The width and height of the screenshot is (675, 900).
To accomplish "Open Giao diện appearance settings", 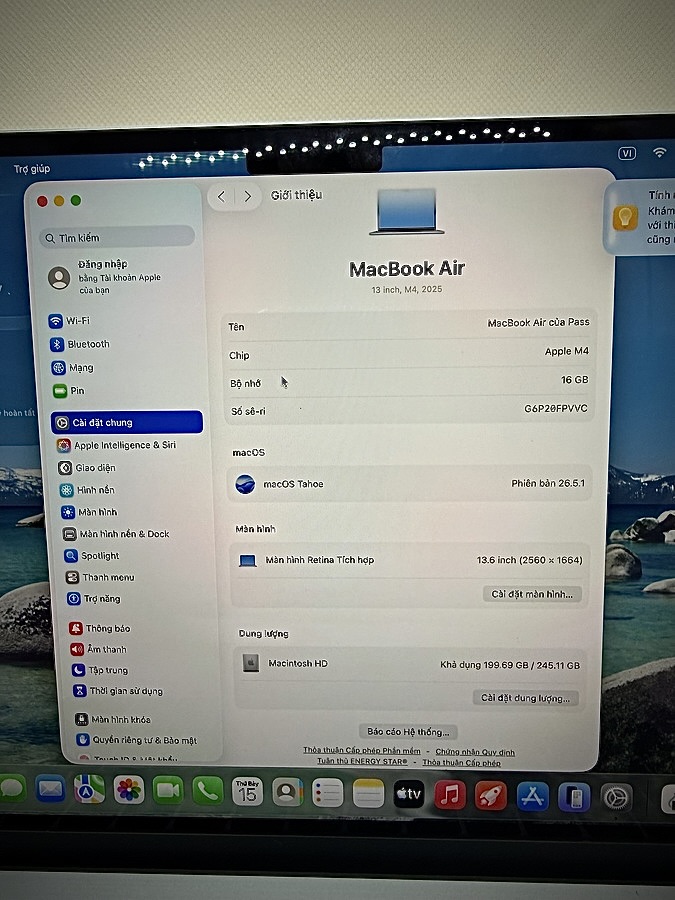I will (x=87, y=467).
